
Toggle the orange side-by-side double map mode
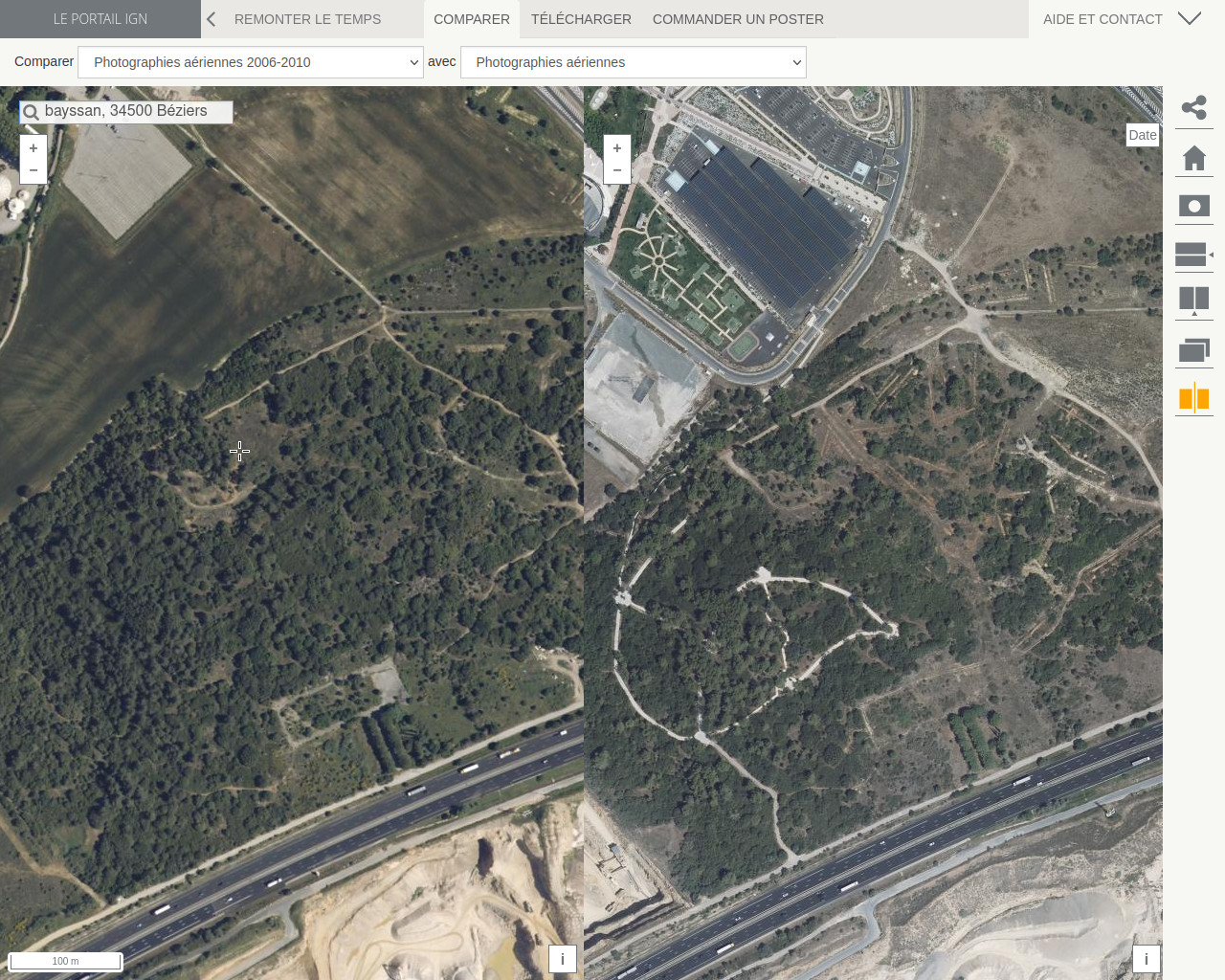1193,398
